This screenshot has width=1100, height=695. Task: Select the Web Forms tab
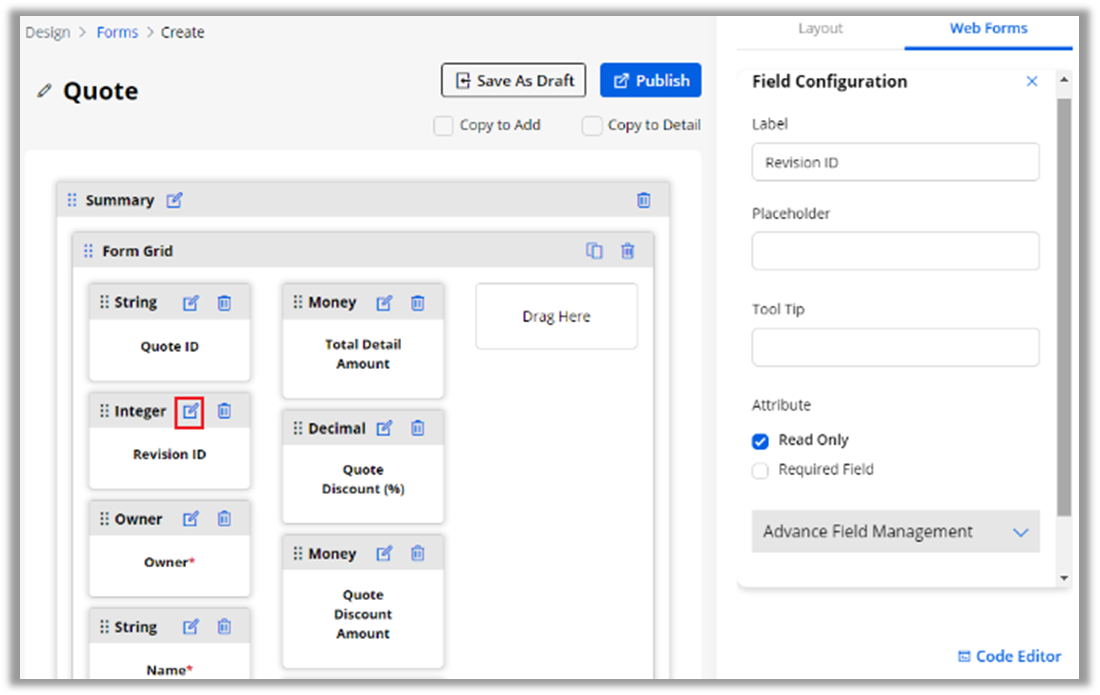tap(988, 28)
